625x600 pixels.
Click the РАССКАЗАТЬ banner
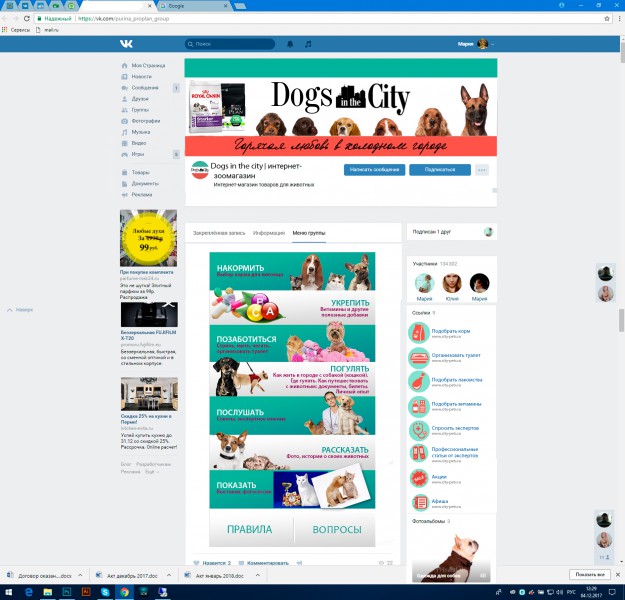(x=292, y=452)
